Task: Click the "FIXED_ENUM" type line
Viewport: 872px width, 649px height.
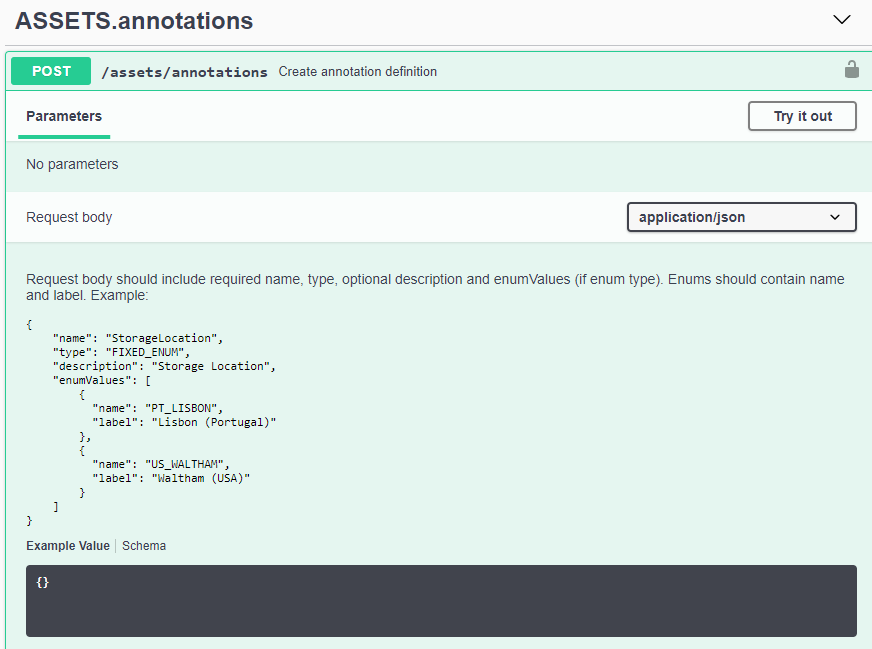Action: coord(121,352)
